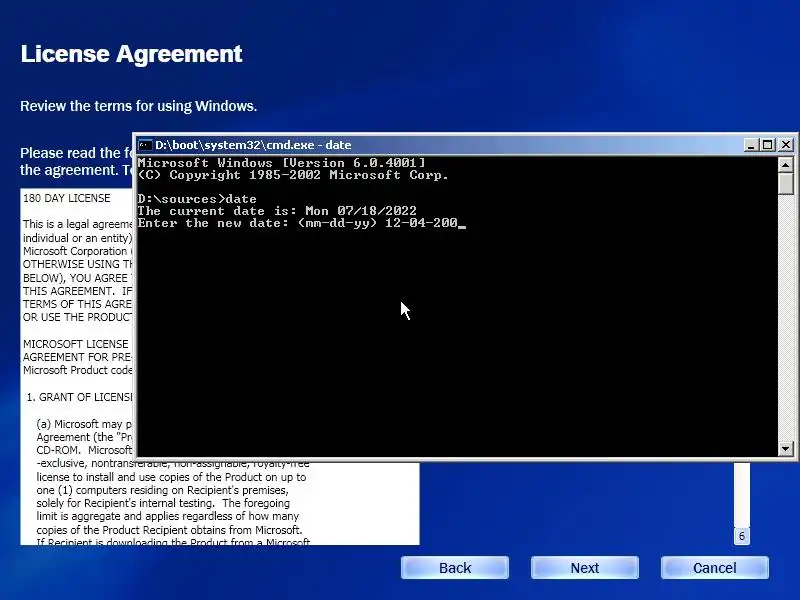
Task: Click the 'Microsoft Windows [Version 6.0.4001]' line
Action: click(x=281, y=163)
